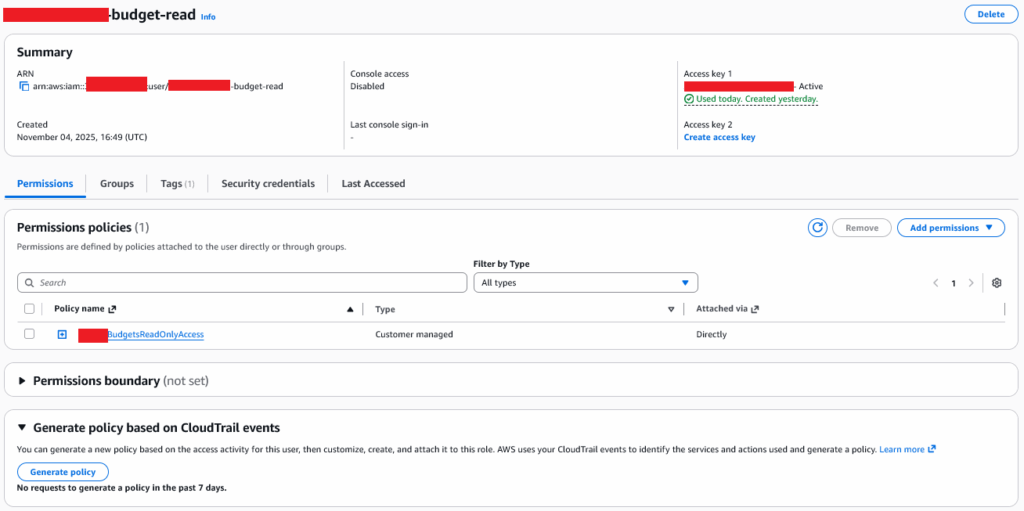Screen dimensions: 1024x511
Task: Open the Add permissions dropdown
Action: click(950, 228)
